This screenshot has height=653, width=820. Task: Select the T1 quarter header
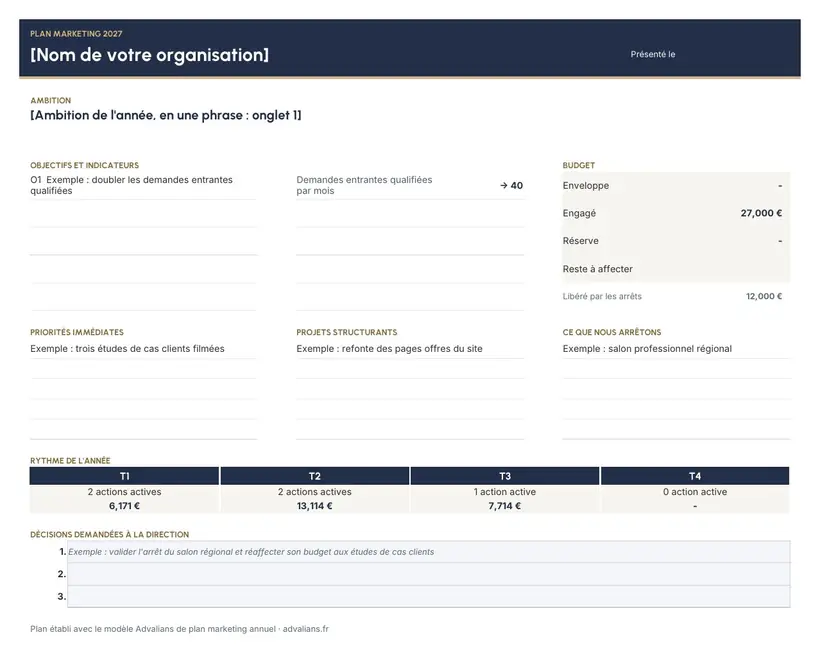[124, 476]
